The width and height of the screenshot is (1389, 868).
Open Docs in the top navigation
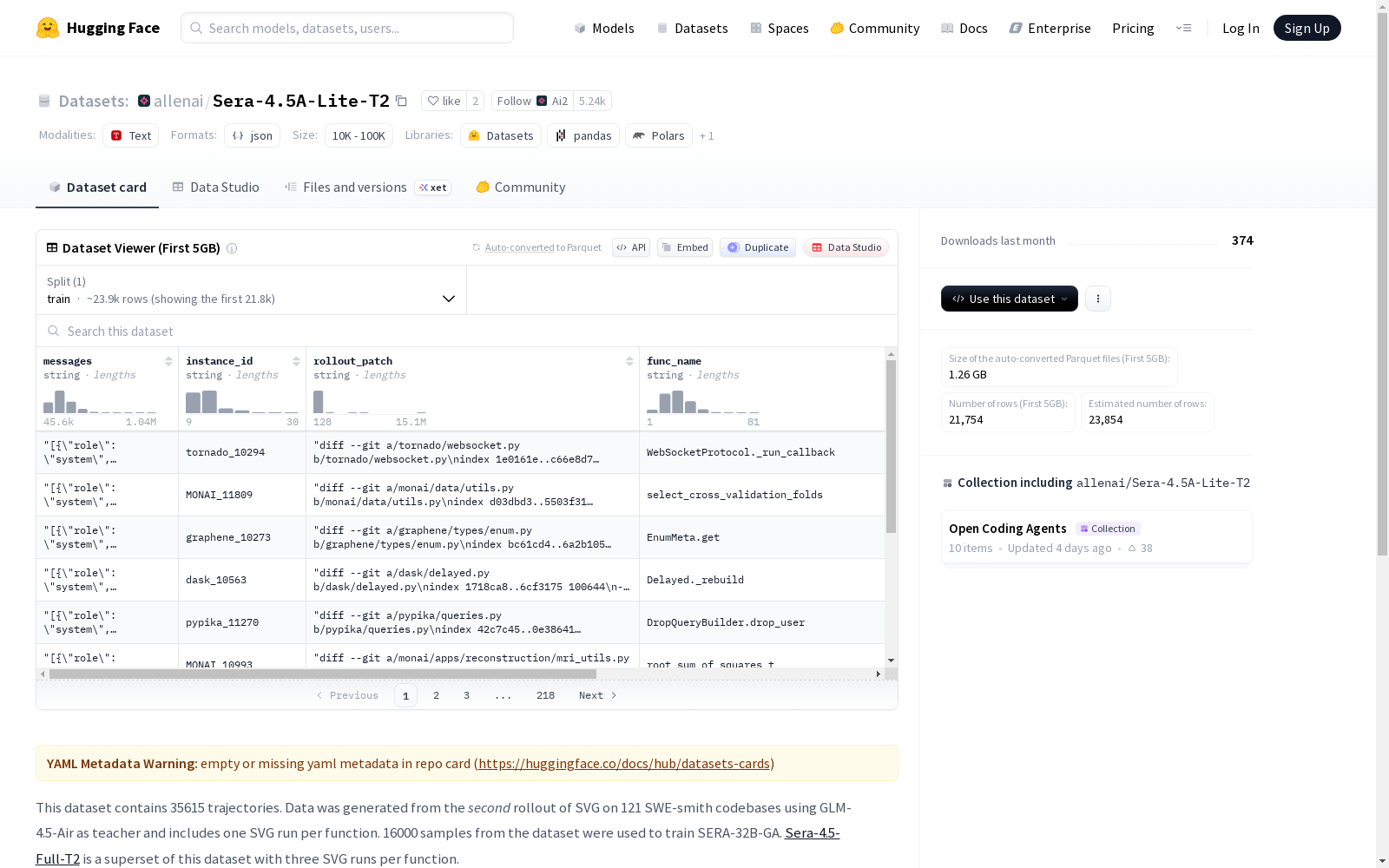point(964,28)
